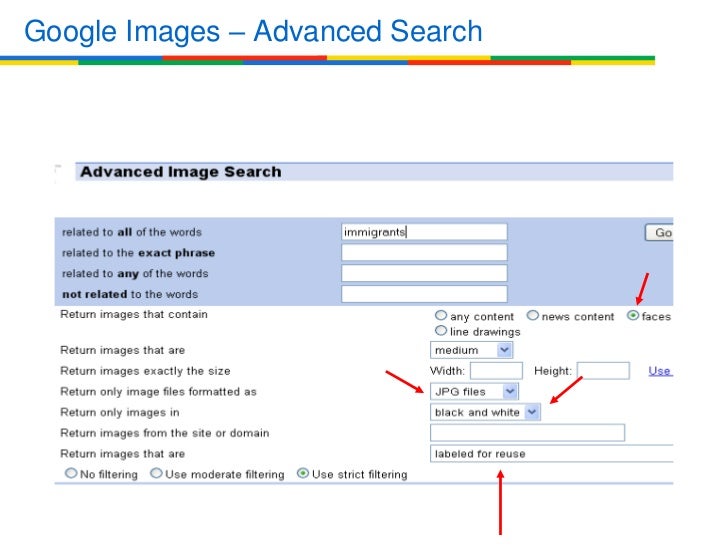The height and width of the screenshot is (546, 728).
Task: Click the 'Advanced Image Search' heading text
Action: pyautogui.click(x=181, y=172)
